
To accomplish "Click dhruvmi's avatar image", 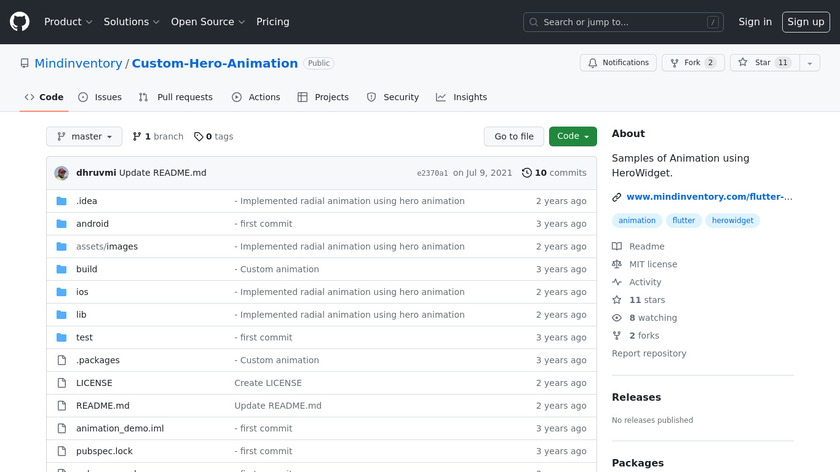I will coord(62,173).
